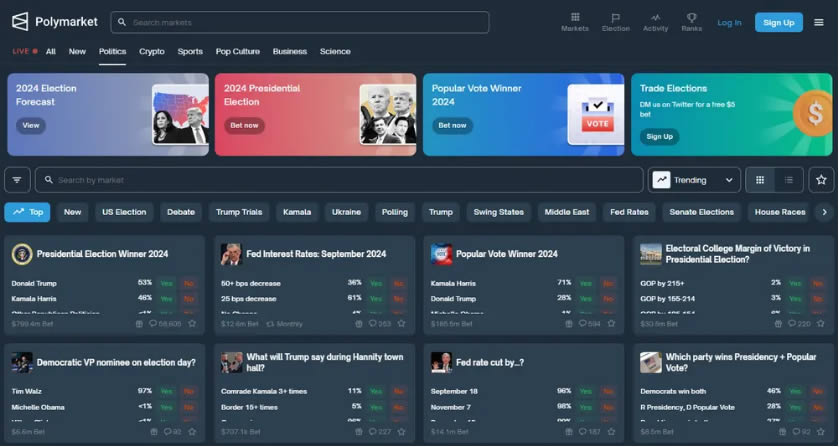The image size is (839, 447).
Task: Click the star favorites filter button
Action: [821, 180]
